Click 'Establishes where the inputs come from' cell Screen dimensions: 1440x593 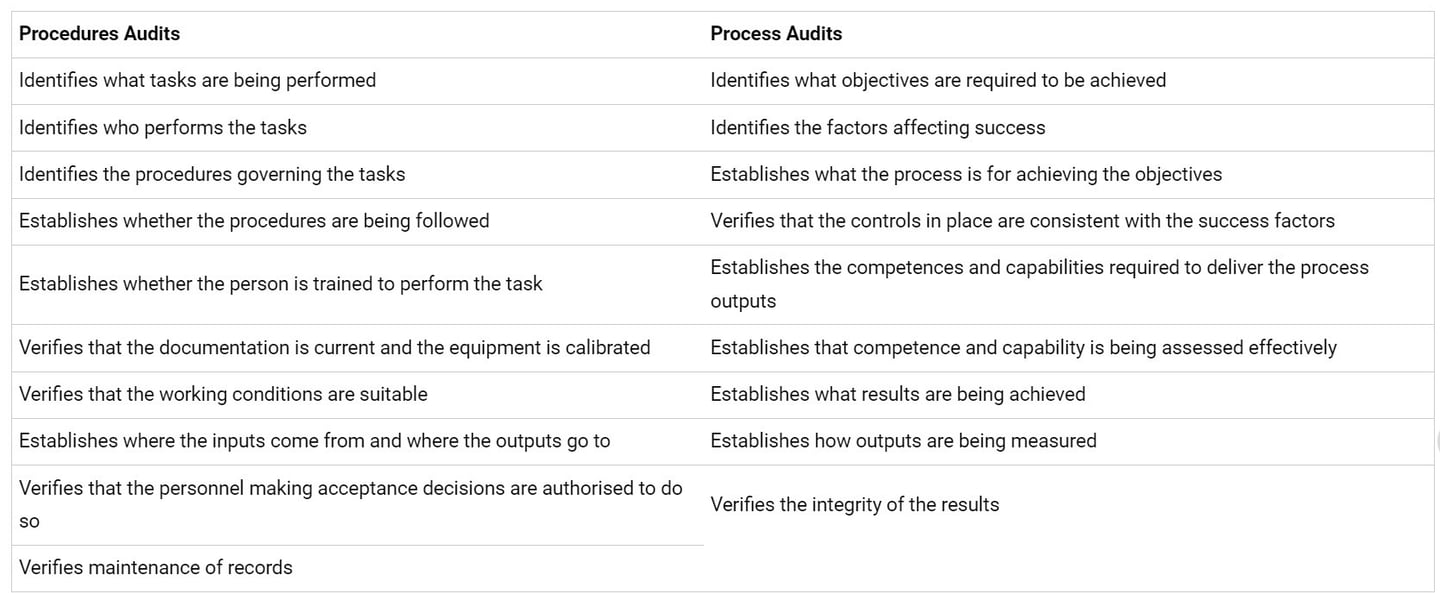pos(357,441)
